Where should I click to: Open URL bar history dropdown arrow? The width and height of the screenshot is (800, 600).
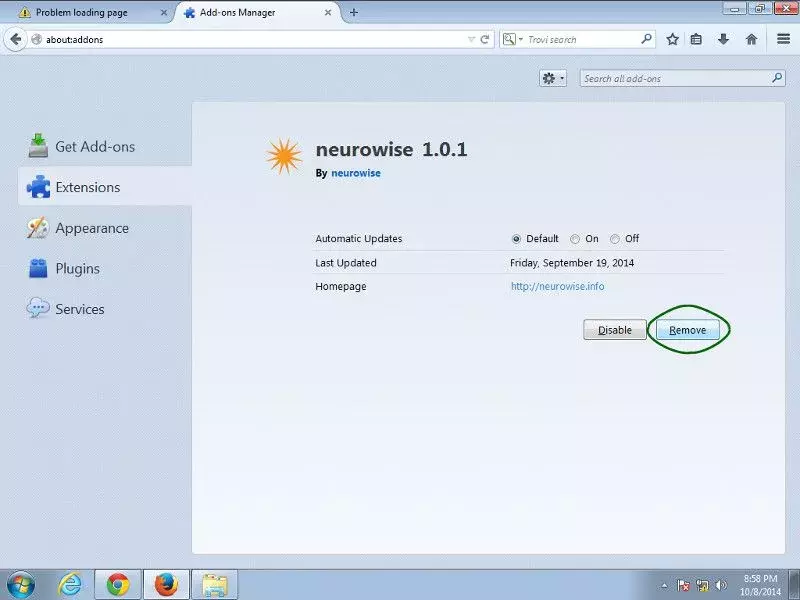[471, 39]
